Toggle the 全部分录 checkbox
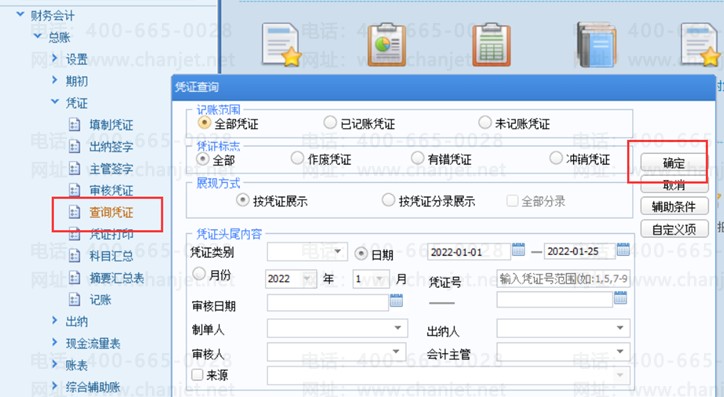The width and height of the screenshot is (724, 397). point(512,201)
